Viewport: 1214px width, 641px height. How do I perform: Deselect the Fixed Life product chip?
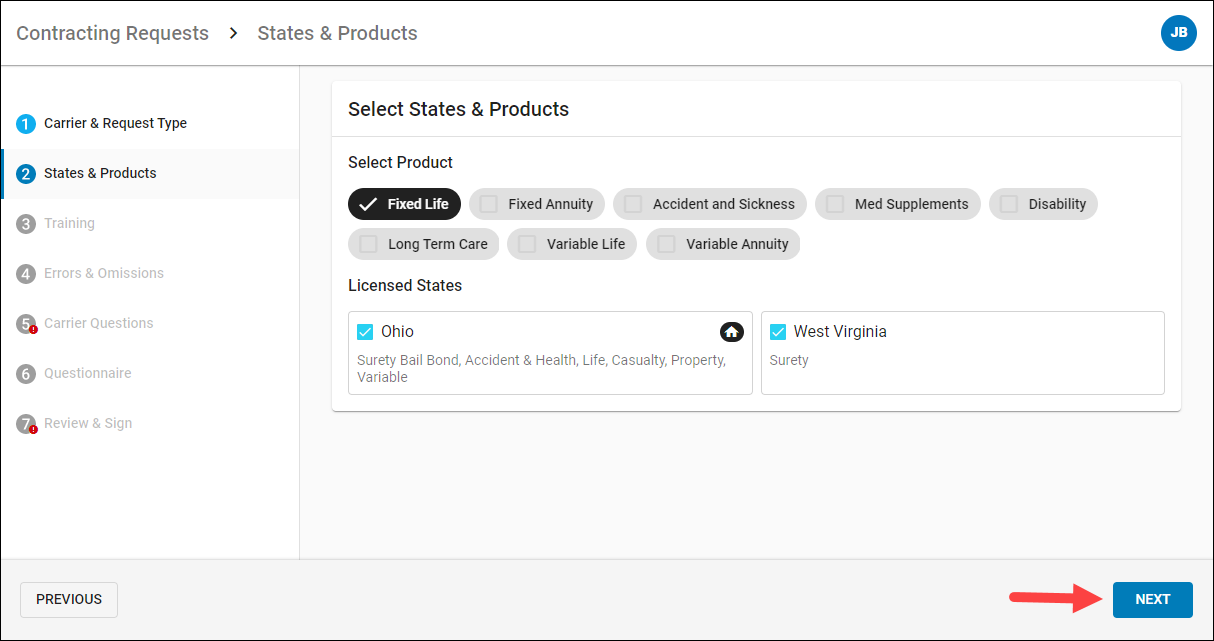404,204
